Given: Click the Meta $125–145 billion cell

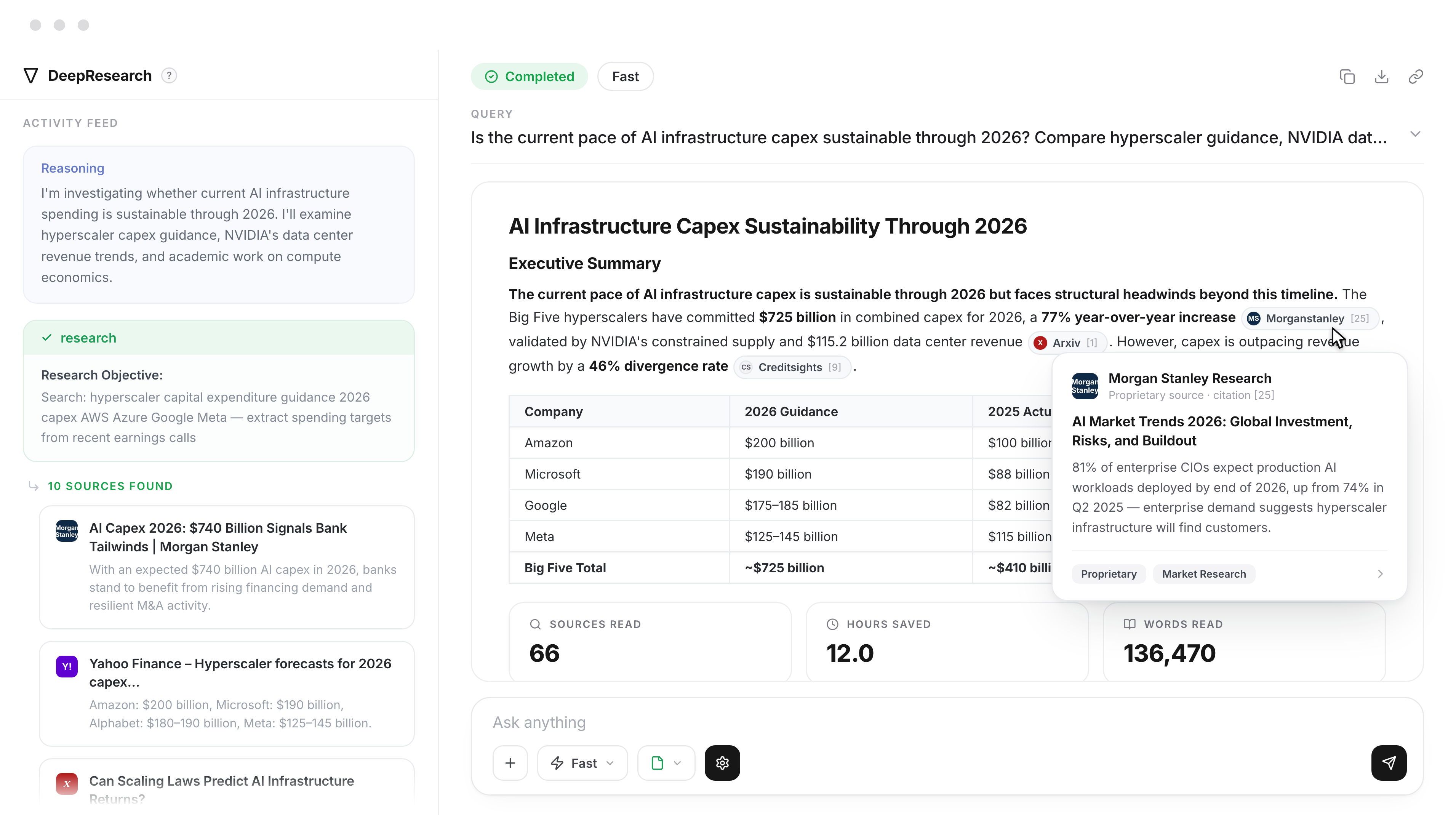Looking at the screenshot, I should click(850, 536).
